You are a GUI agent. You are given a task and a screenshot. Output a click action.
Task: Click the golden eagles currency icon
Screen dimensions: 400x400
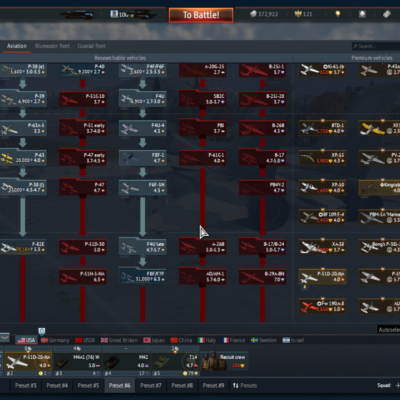click(x=298, y=14)
